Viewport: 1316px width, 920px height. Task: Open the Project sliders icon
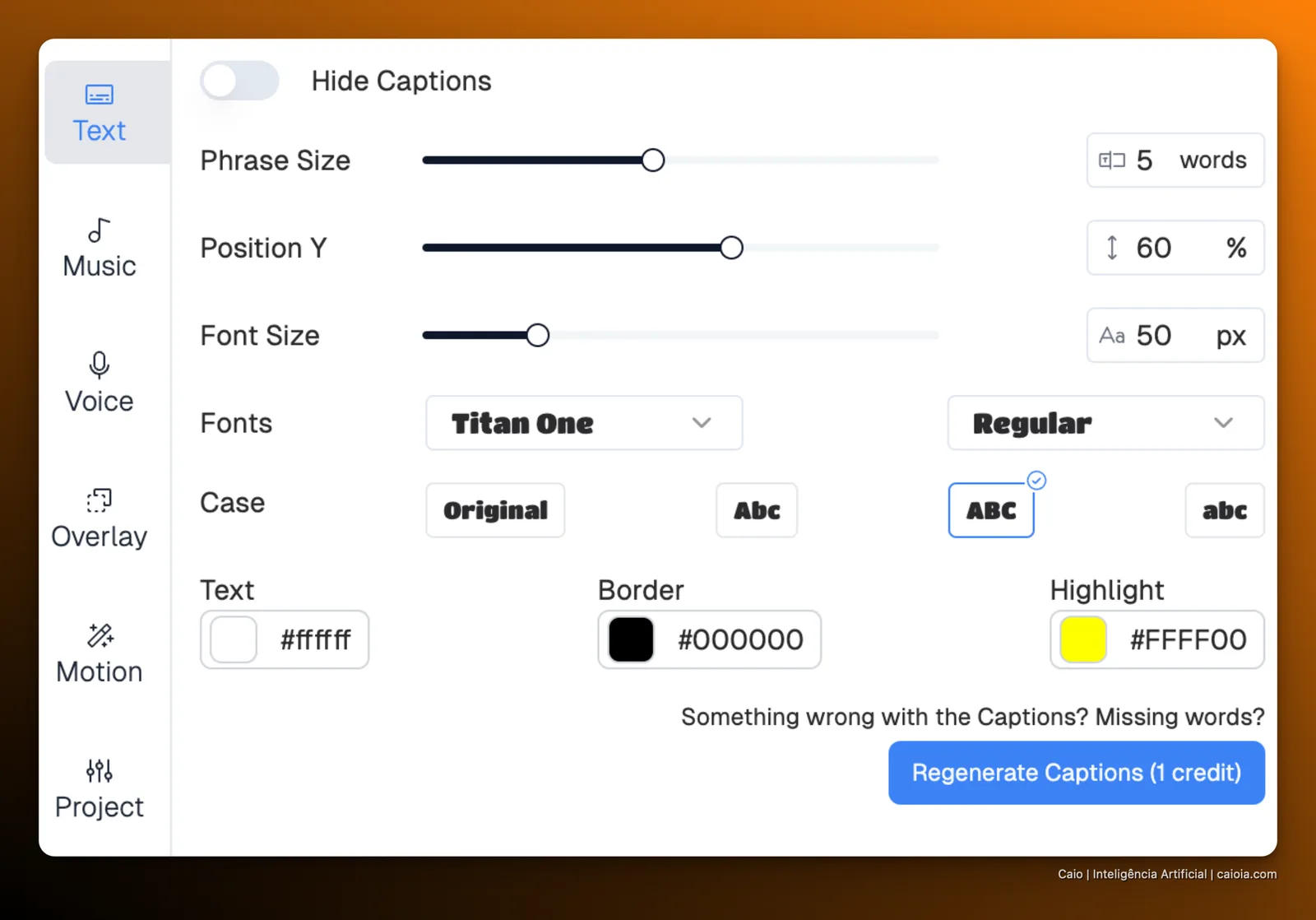pyautogui.click(x=99, y=771)
